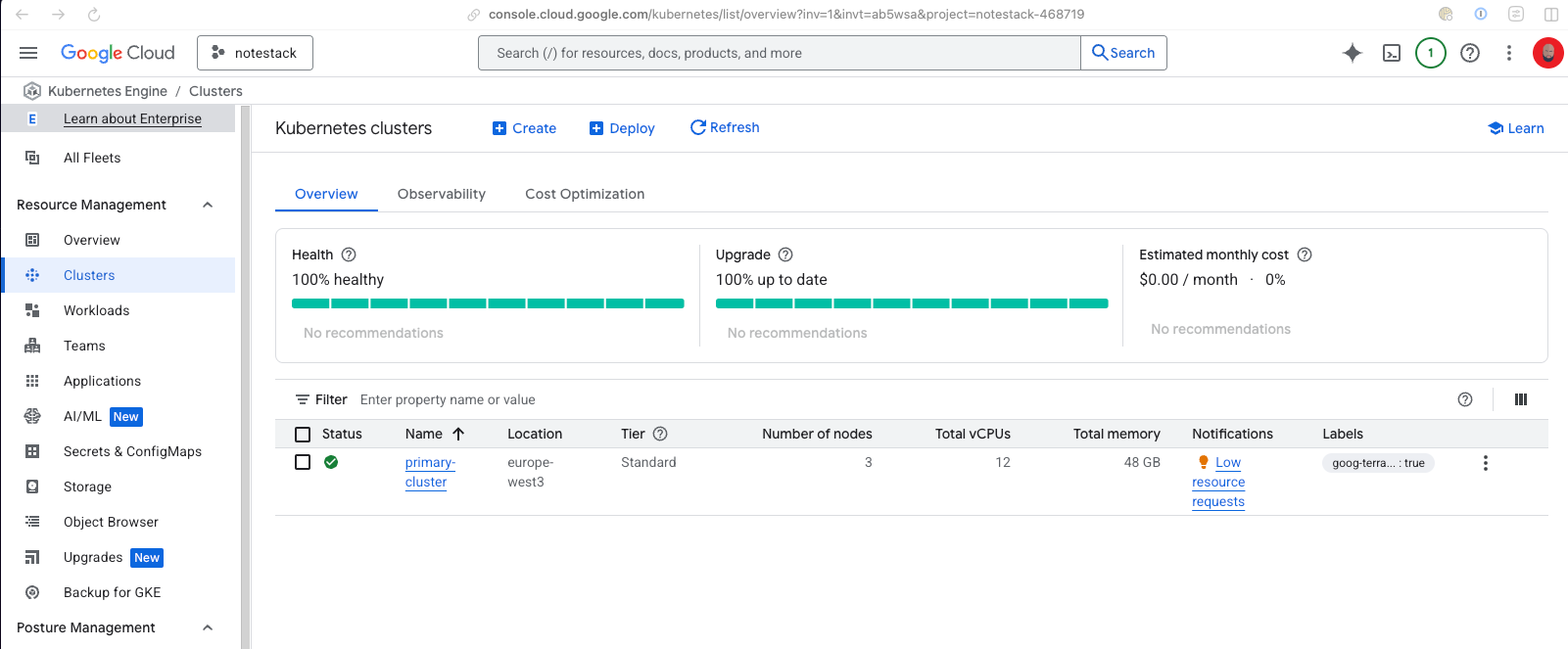Switch to the Observability tab
1568x649 pixels.
coord(442,194)
